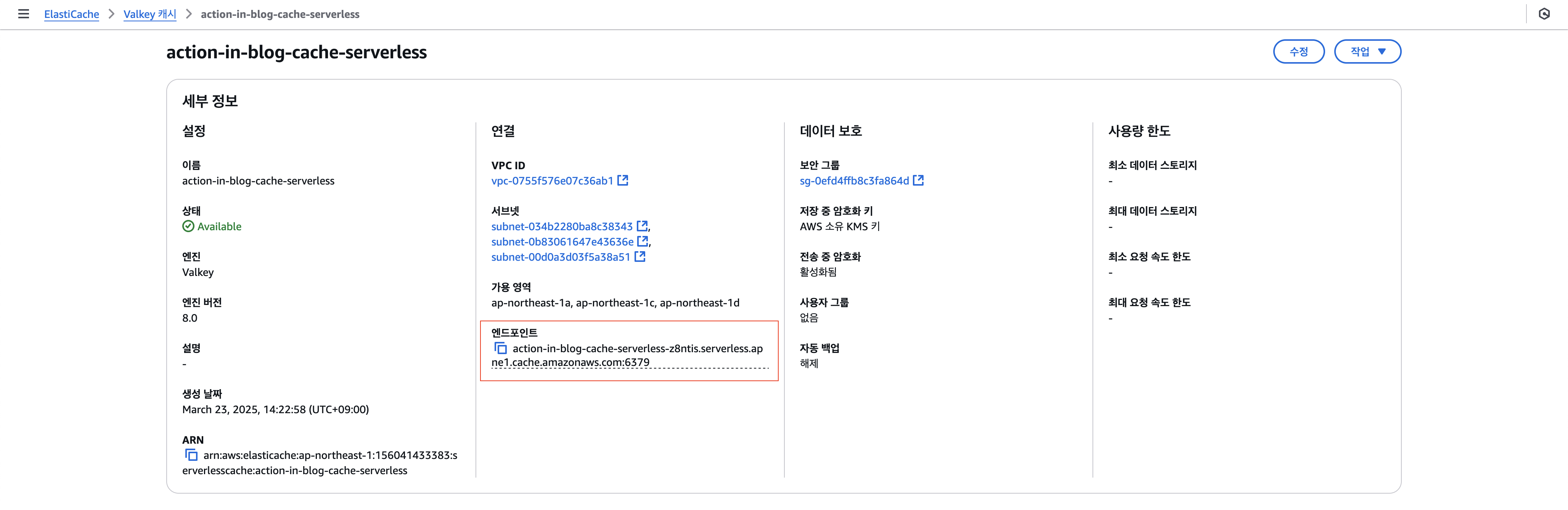Screen dimensions: 1568x510
Task: Click the 수정 edit button
Action: coord(1298,52)
